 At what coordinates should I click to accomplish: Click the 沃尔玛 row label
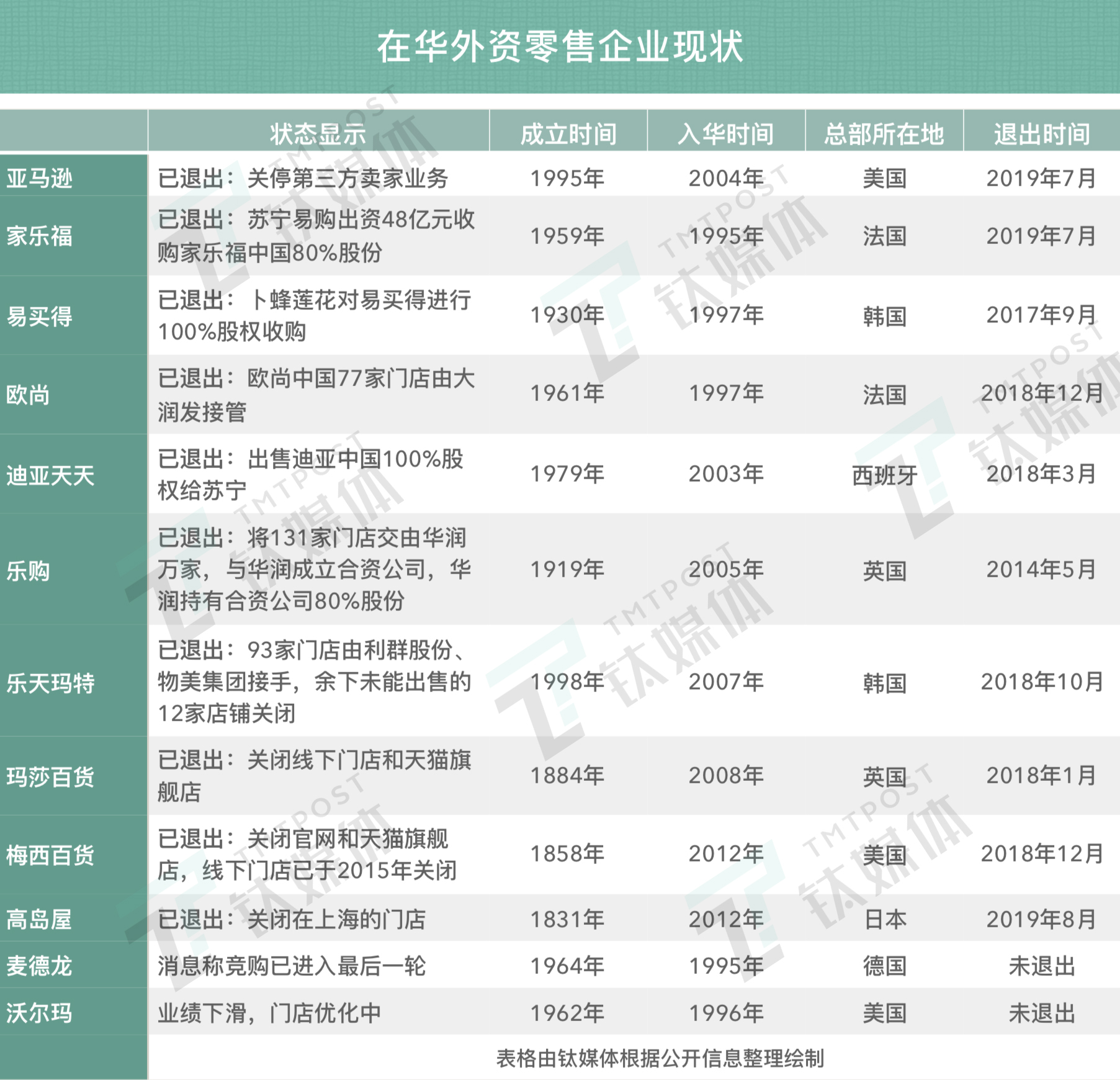coord(40,1013)
